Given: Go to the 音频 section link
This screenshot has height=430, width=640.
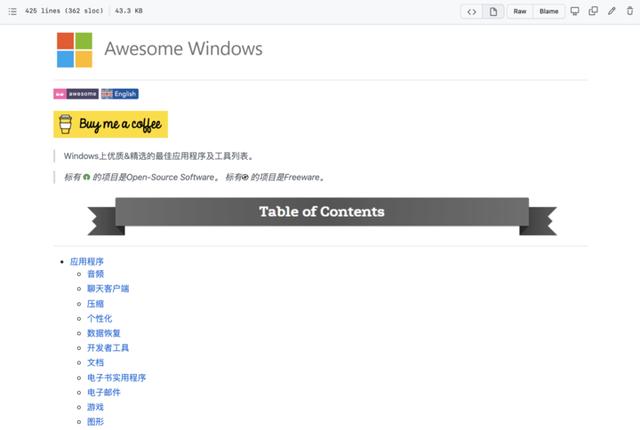Looking at the screenshot, I should (95, 274).
